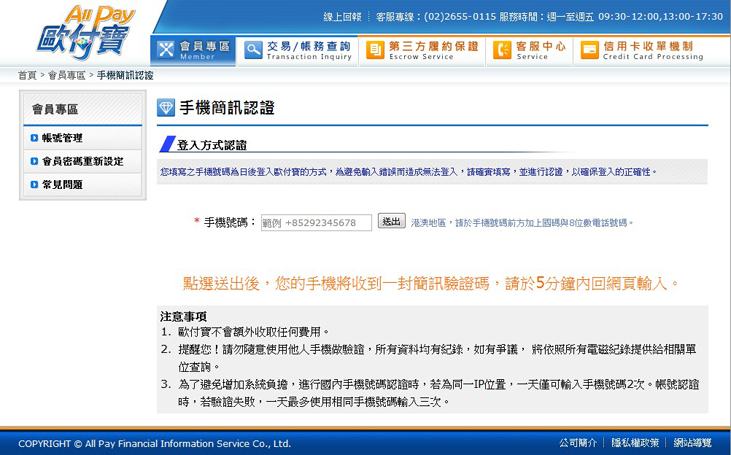
Task: Select 帳號管理 in the sidebar menu
Action: [62, 138]
